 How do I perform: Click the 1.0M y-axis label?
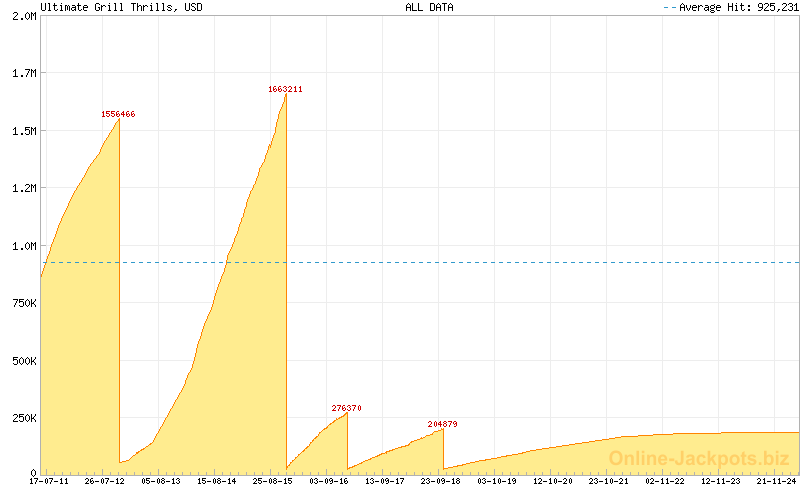click(x=23, y=245)
